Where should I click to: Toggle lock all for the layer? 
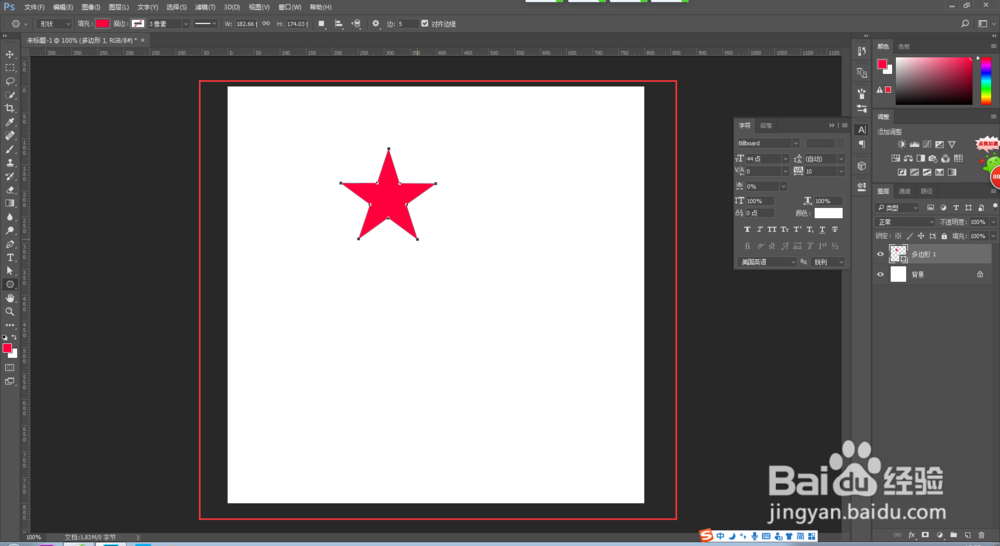tap(944, 236)
